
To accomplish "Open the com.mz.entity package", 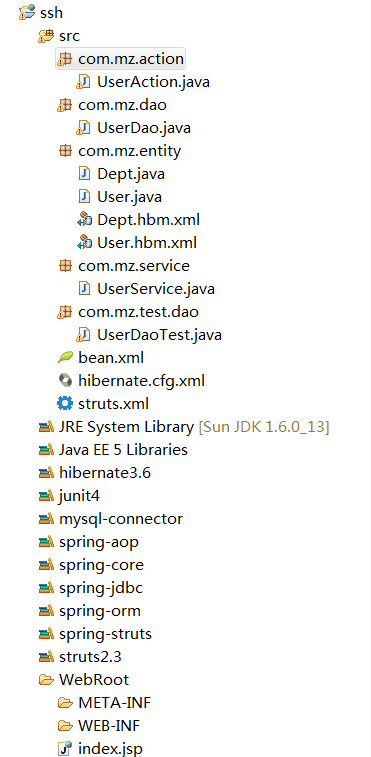I will 129,151.
